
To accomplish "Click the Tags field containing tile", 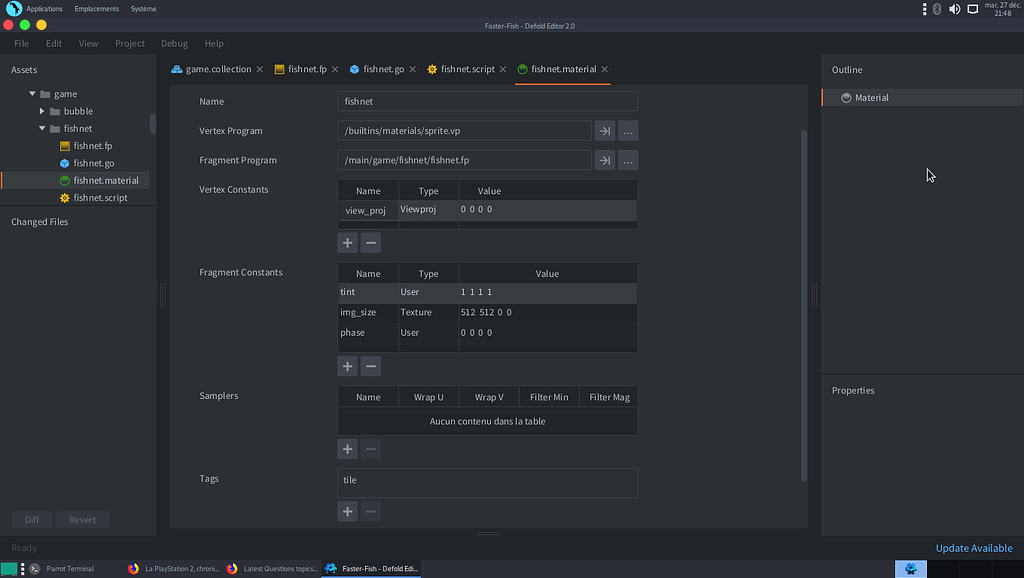I will (487, 482).
